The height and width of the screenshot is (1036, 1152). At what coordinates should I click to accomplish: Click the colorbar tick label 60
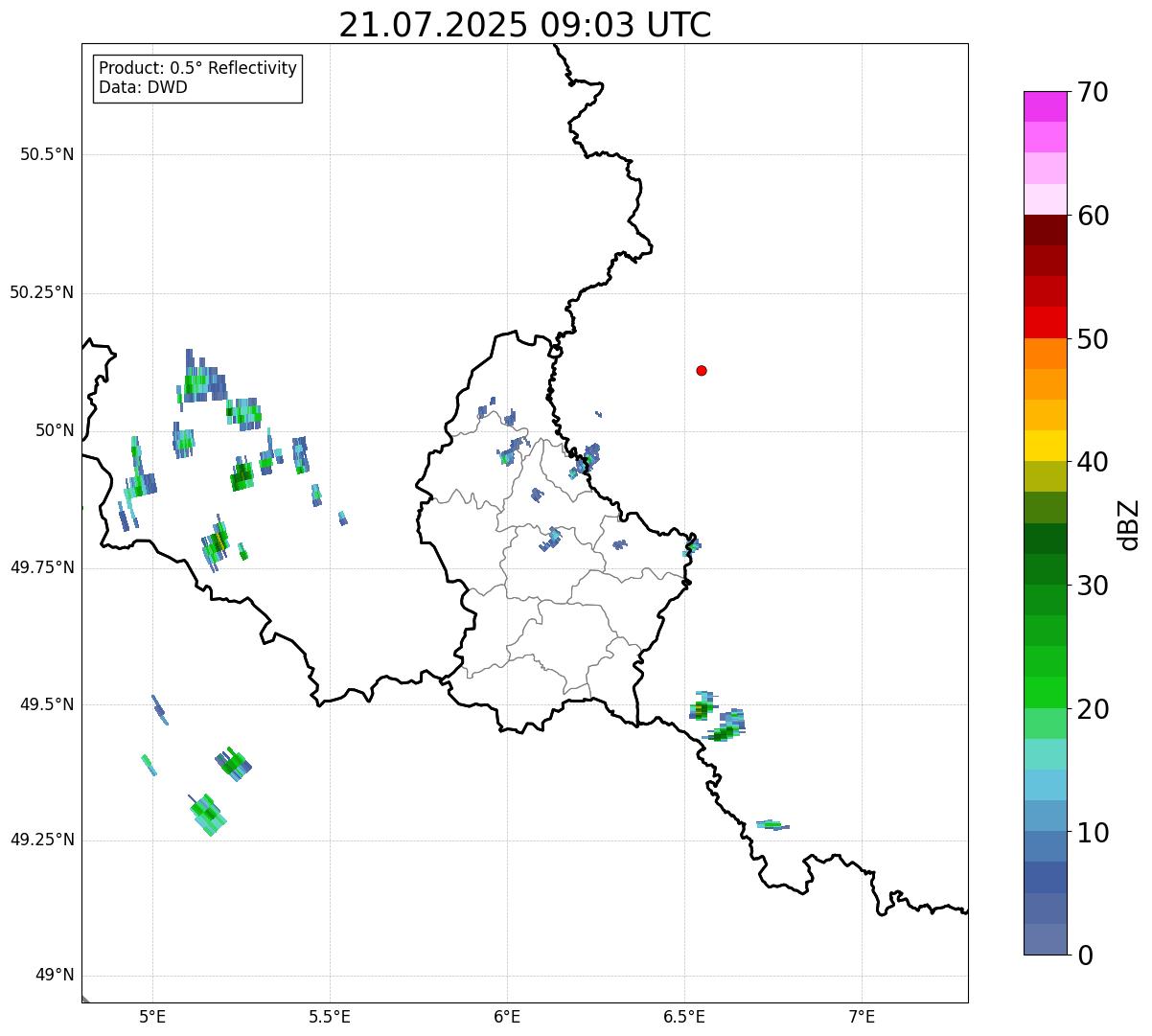click(x=1093, y=216)
